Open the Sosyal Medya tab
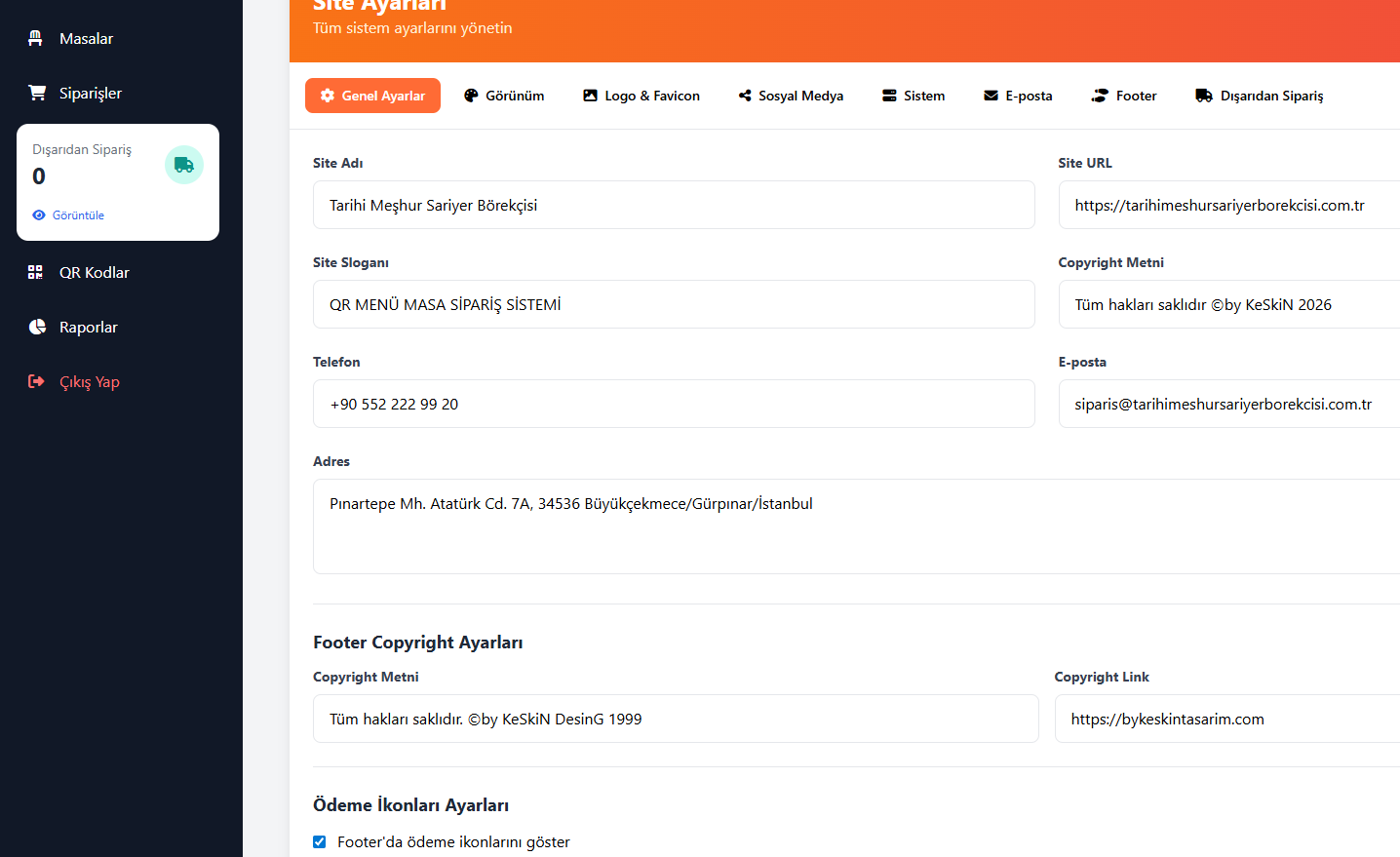Image resolution: width=1400 pixels, height=857 pixels. pos(791,96)
